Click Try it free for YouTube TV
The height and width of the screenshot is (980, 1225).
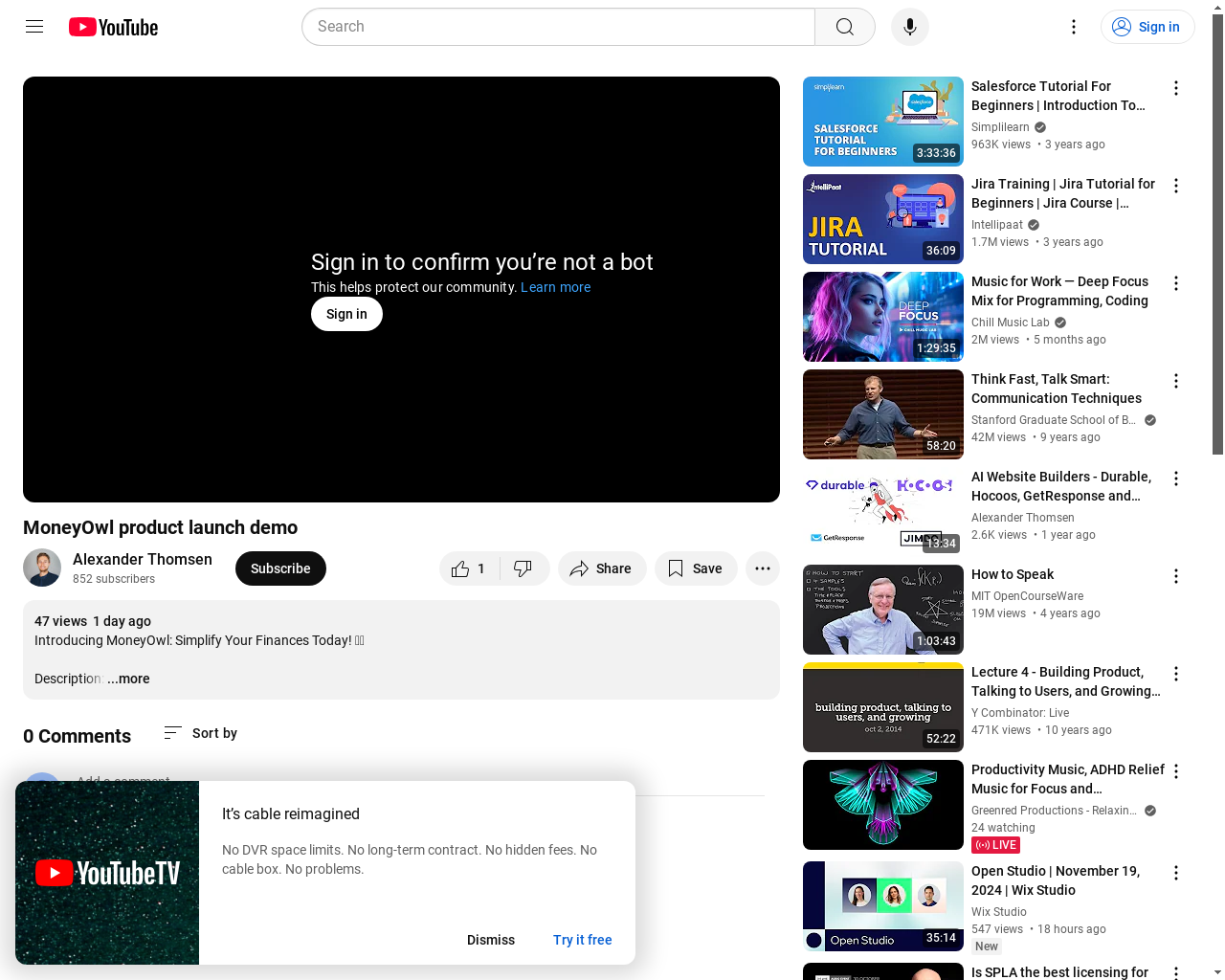coord(582,940)
